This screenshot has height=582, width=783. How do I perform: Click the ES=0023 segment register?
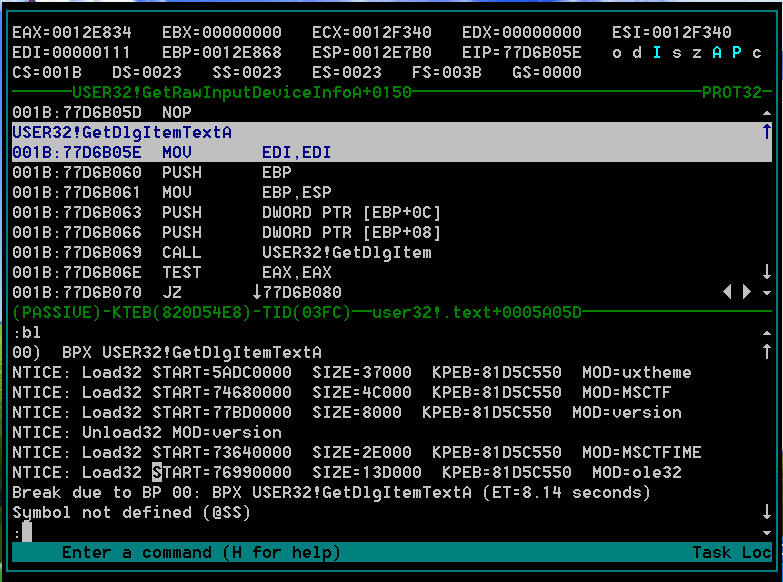[x=347, y=72]
